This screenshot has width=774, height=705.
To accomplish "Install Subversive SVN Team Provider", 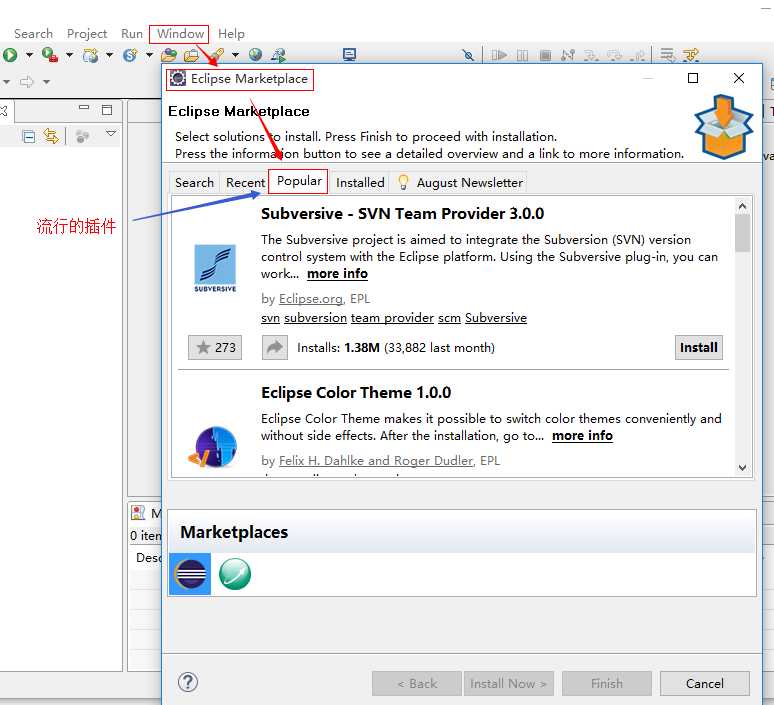I will pyautogui.click(x=698, y=348).
